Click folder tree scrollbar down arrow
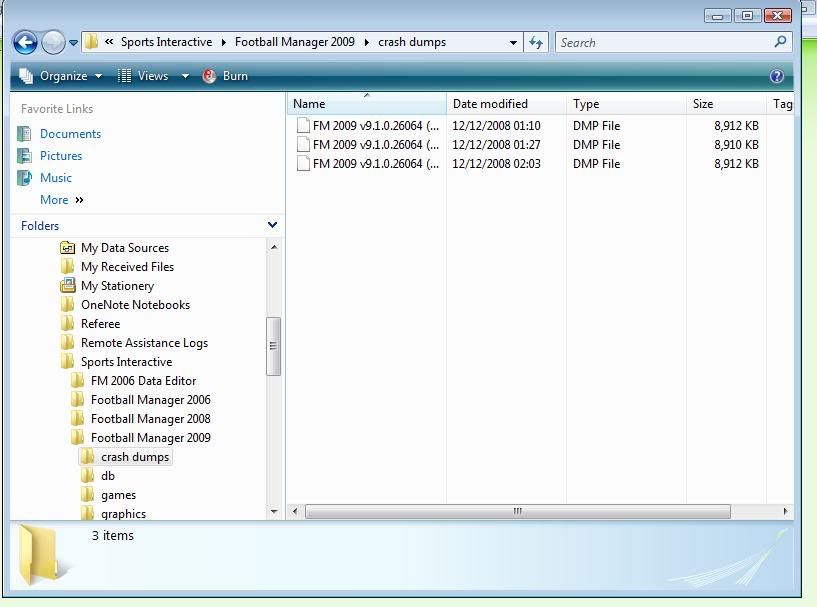Screen dimensions: 817x607 (274, 512)
